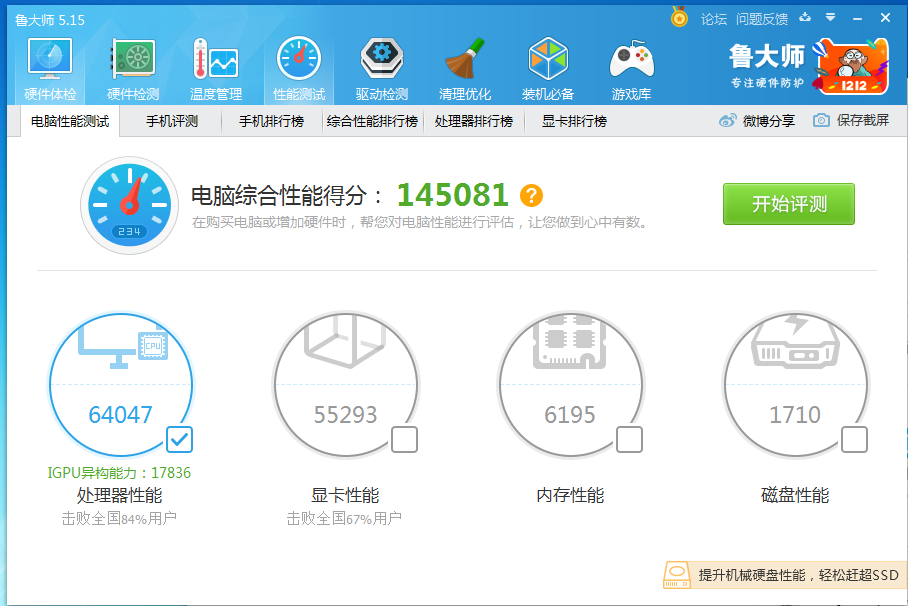The image size is (908, 606).
Task: Switch to the 电脑性能测试 tab
Action: [x=70, y=121]
